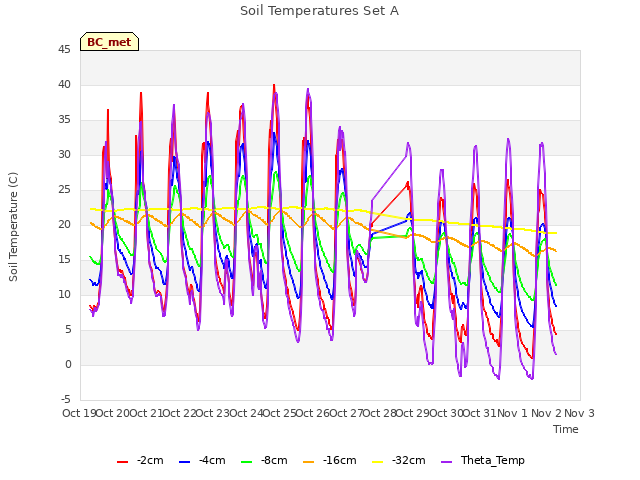
Task: Click the purple Theta_Temp legend color marker
Action: [447, 462]
